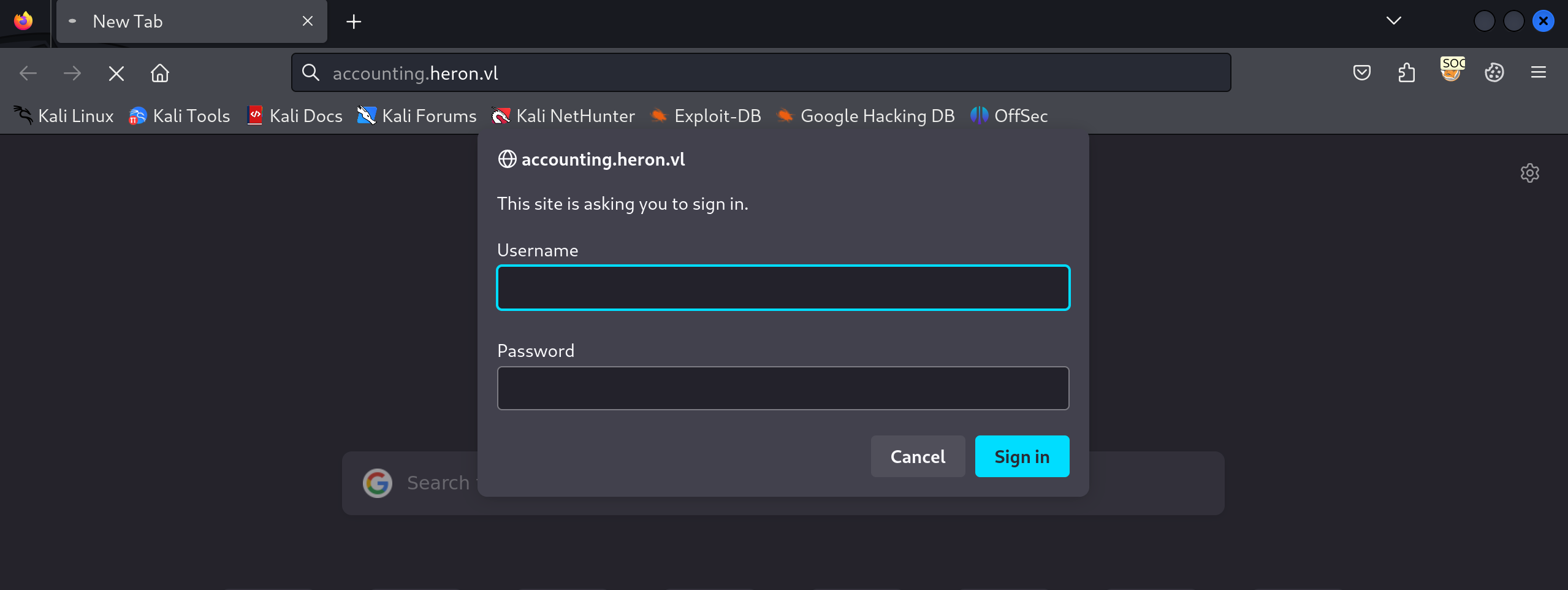Open the cookie extension icon
This screenshot has width=1568, height=590.
point(1494,73)
